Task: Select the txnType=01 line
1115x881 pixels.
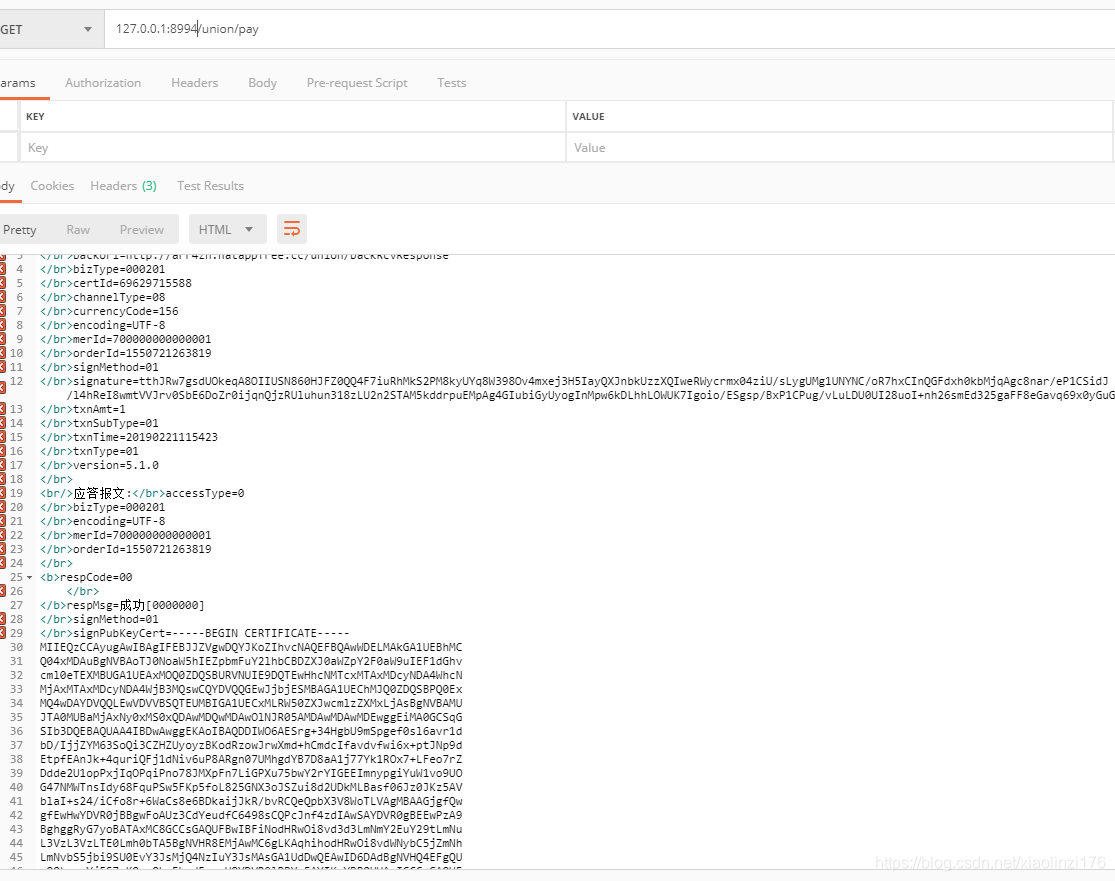Action: click(90, 451)
